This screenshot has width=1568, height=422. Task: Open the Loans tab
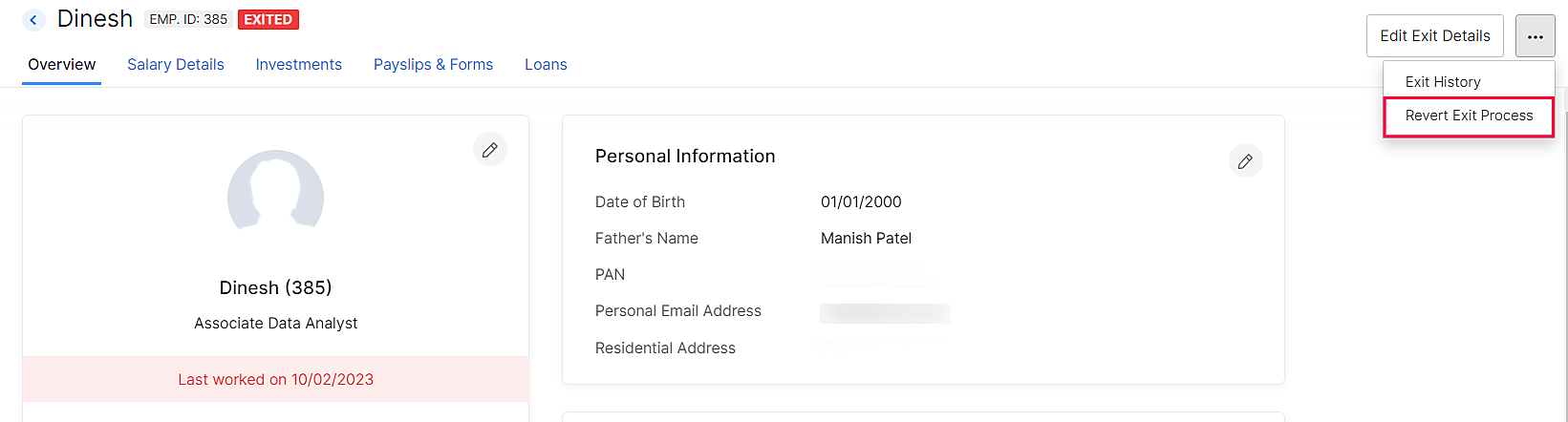[546, 64]
